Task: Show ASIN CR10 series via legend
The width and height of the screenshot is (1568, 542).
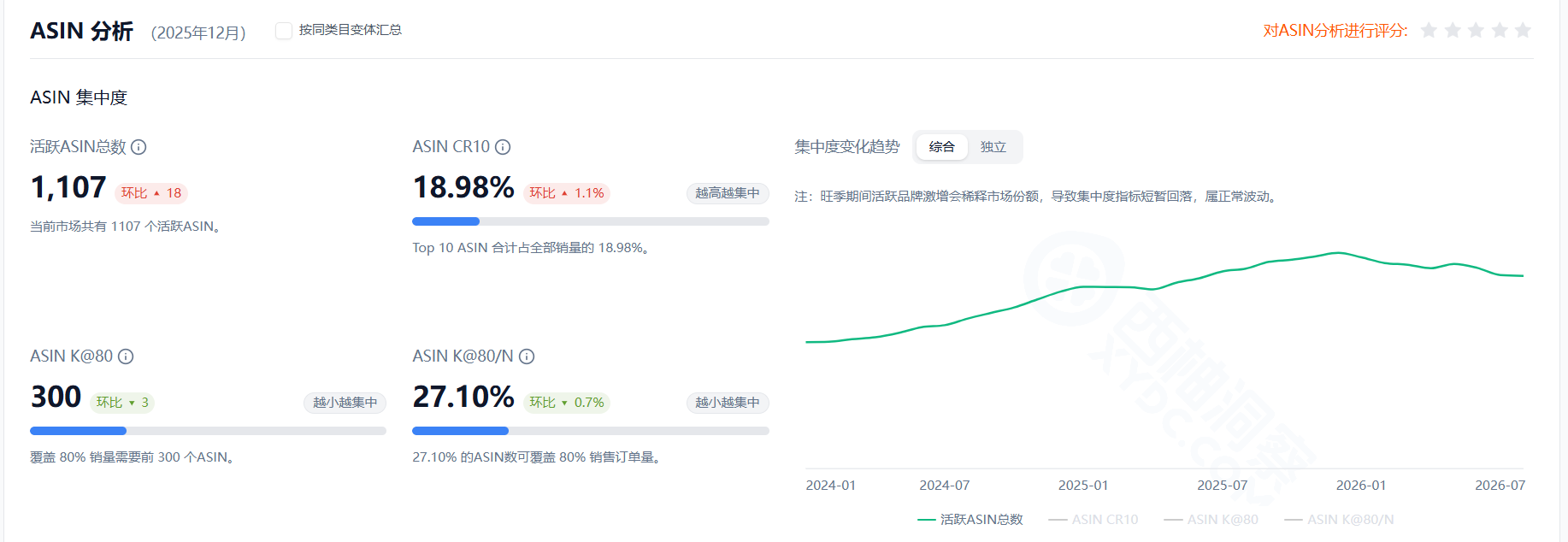Action: pyautogui.click(x=1093, y=520)
